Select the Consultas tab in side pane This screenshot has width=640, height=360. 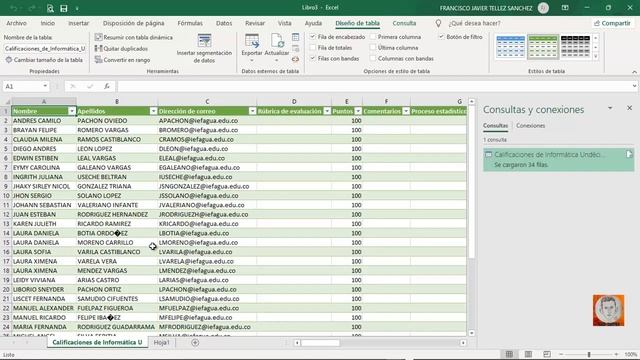tap(496, 126)
